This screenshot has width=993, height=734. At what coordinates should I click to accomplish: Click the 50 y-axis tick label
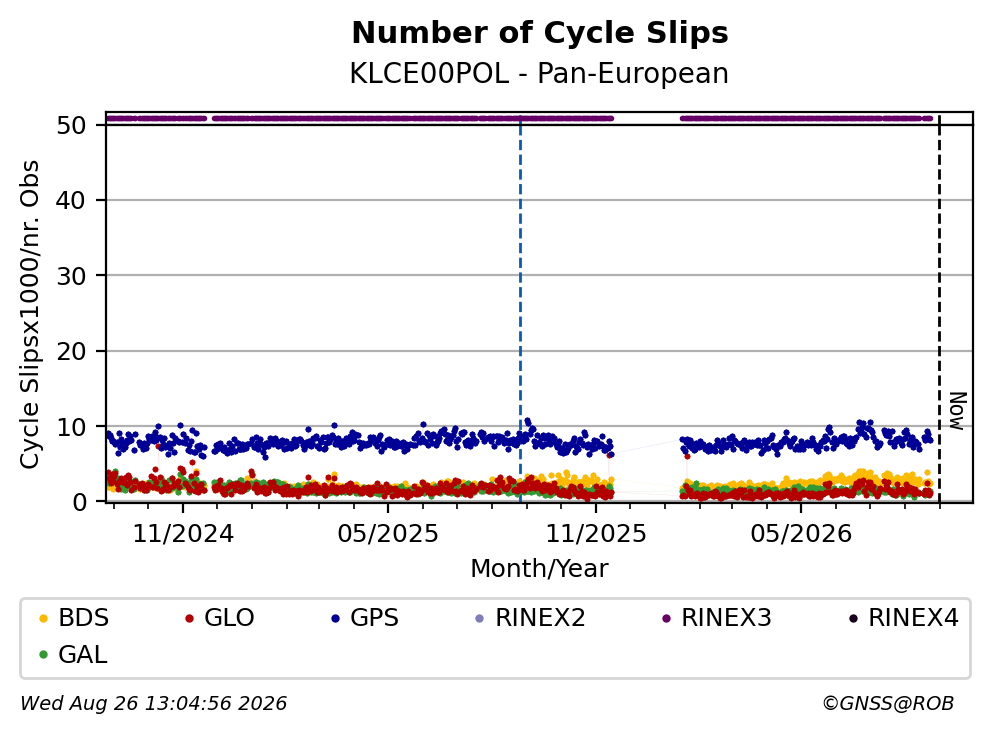coord(71,125)
